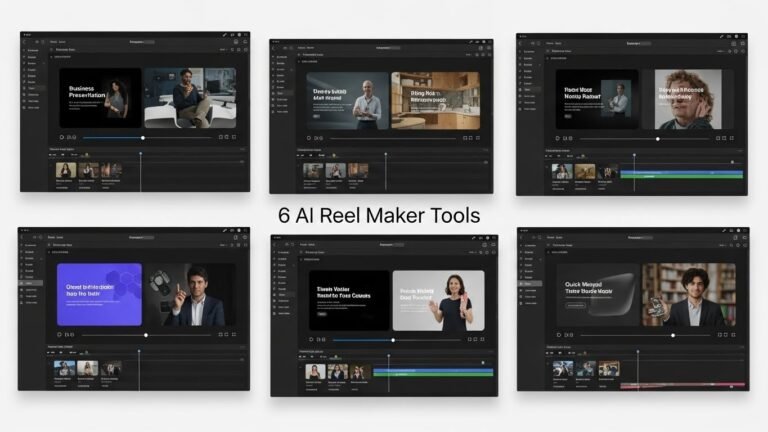Select the highlighted sidebar item in purple slide window
This screenshot has height=432, width=768.
[x=31, y=283]
